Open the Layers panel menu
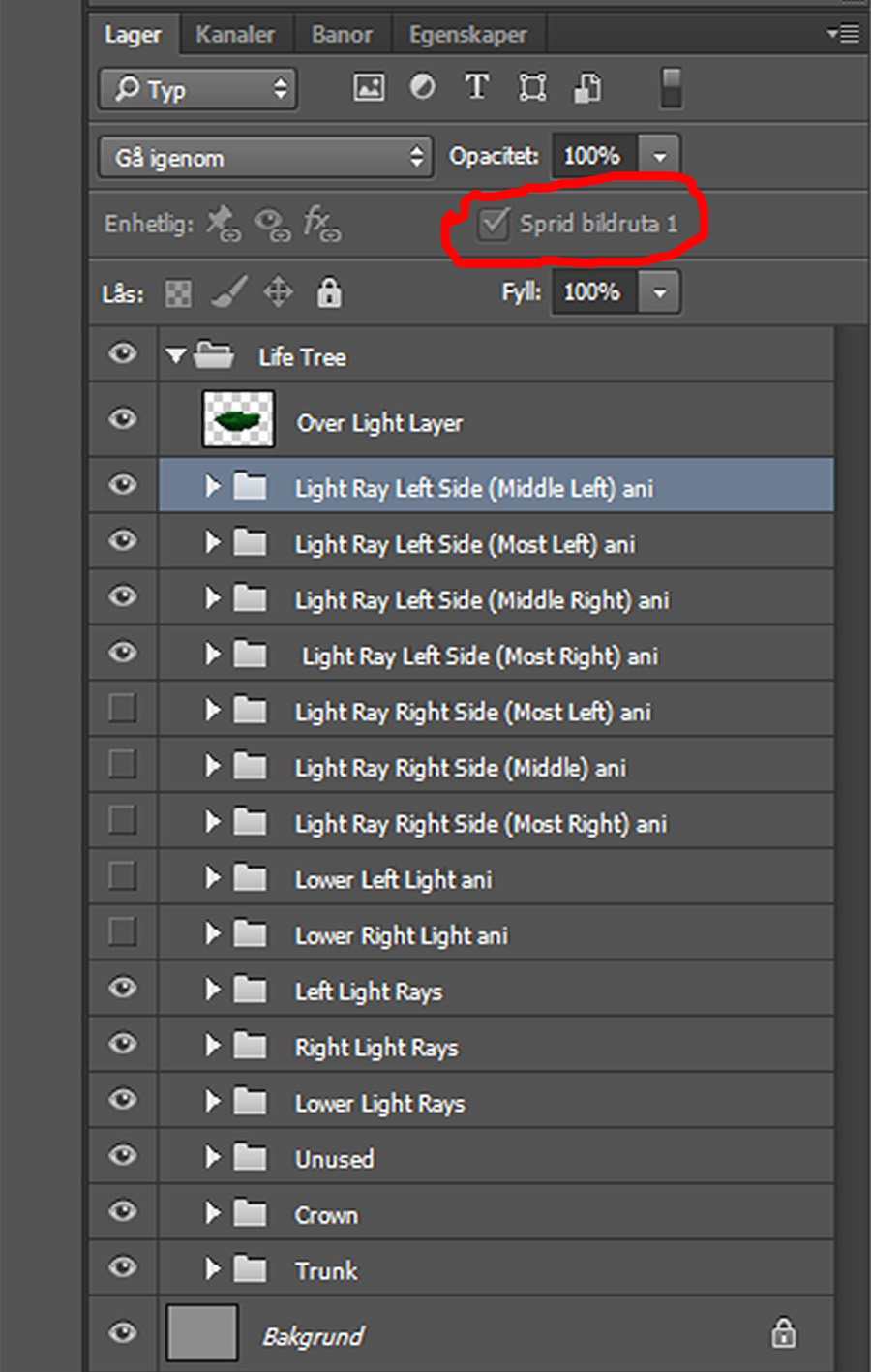The width and height of the screenshot is (871, 1372). pos(843,33)
